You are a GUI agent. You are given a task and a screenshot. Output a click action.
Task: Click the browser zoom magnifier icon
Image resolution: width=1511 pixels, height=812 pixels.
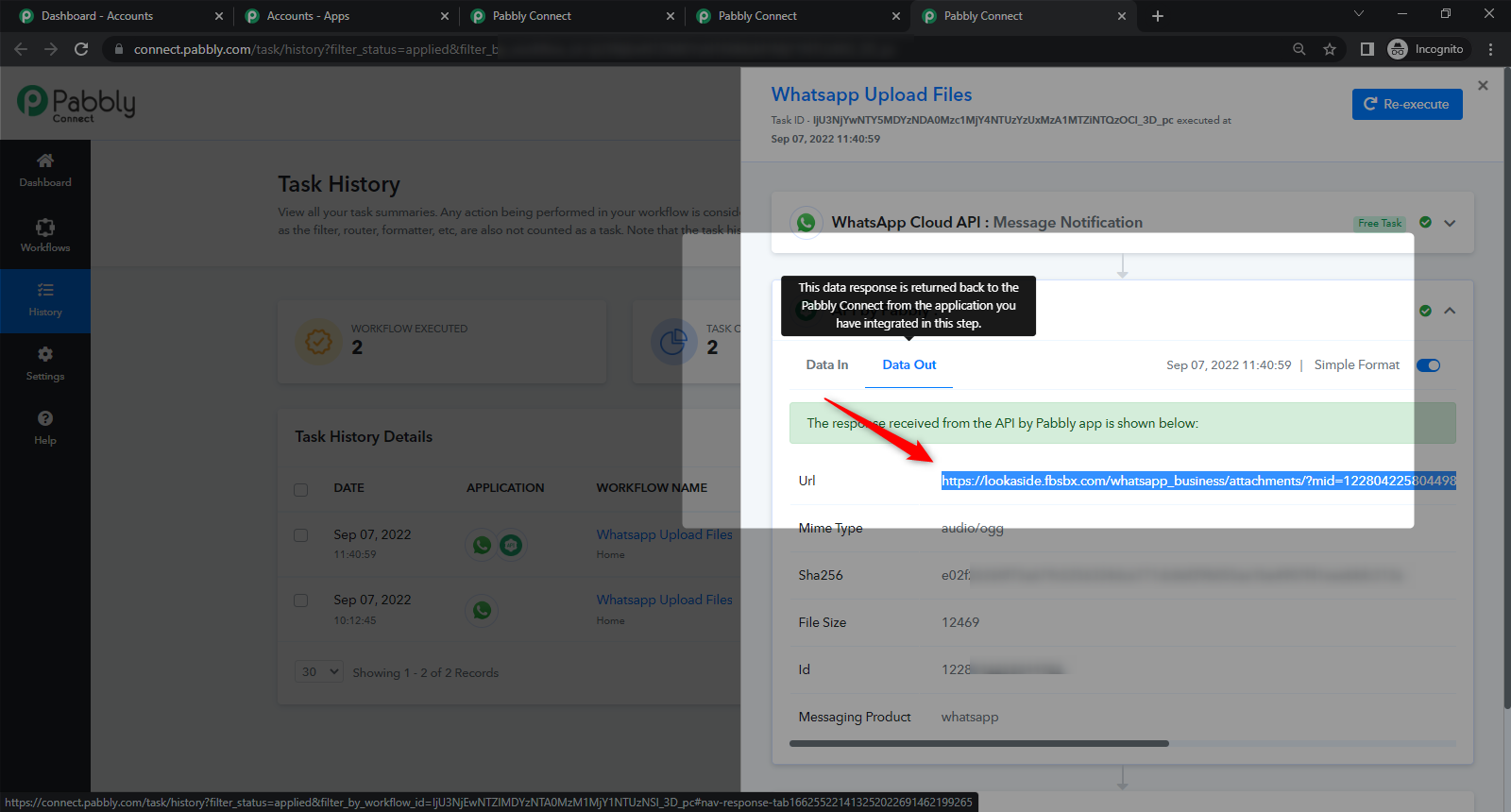coord(1299,49)
